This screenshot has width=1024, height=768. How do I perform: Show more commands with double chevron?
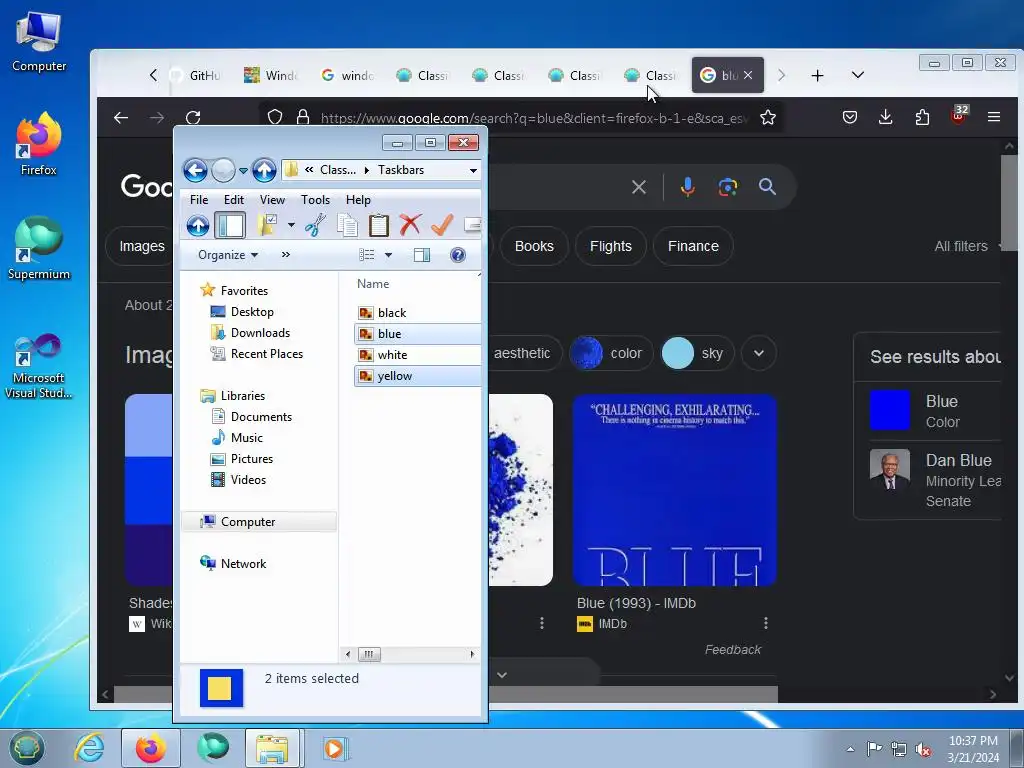click(x=285, y=255)
